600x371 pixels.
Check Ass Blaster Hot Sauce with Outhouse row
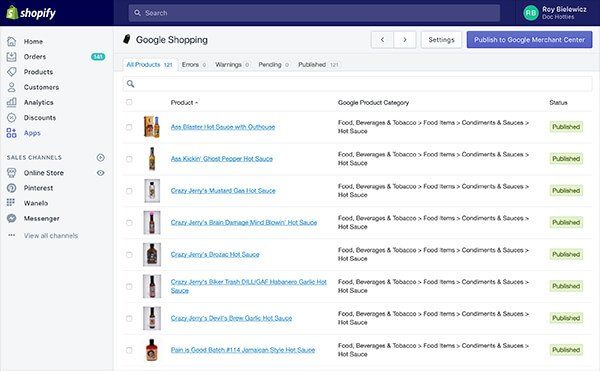tap(129, 127)
